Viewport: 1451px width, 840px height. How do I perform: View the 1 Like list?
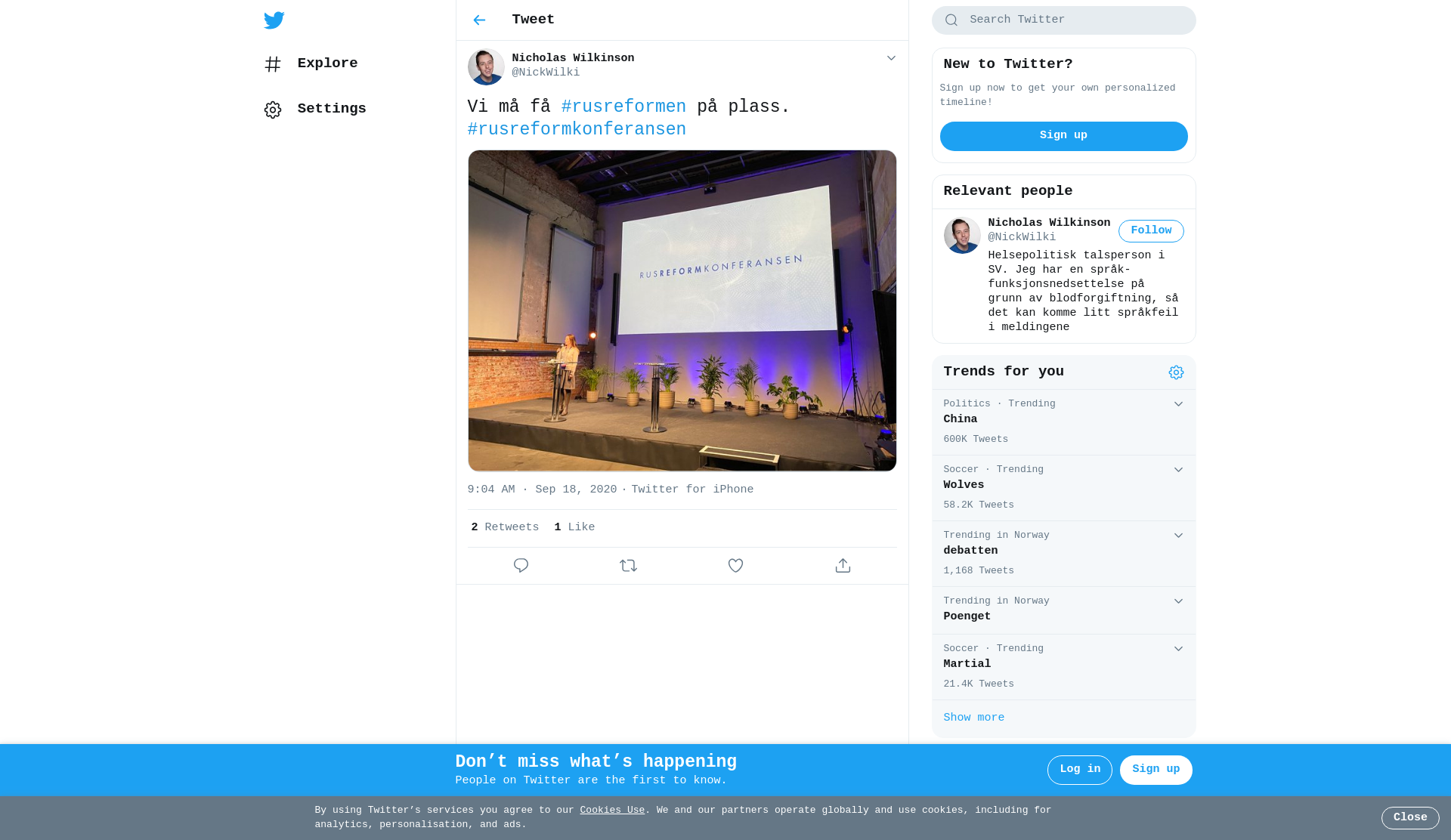pos(574,527)
